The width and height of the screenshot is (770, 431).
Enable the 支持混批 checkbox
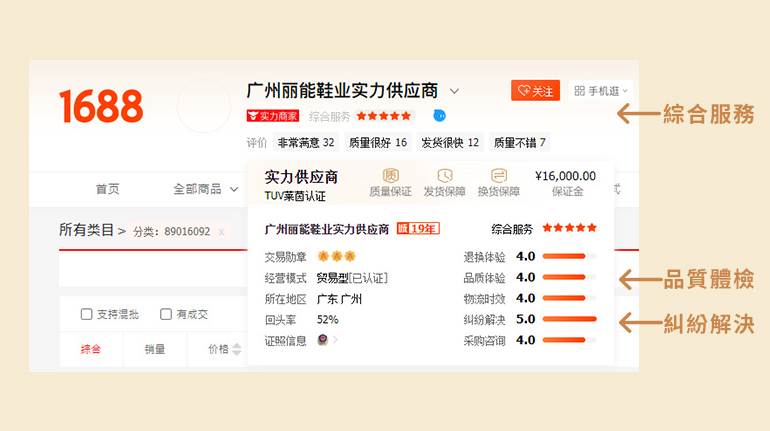[x=87, y=314]
